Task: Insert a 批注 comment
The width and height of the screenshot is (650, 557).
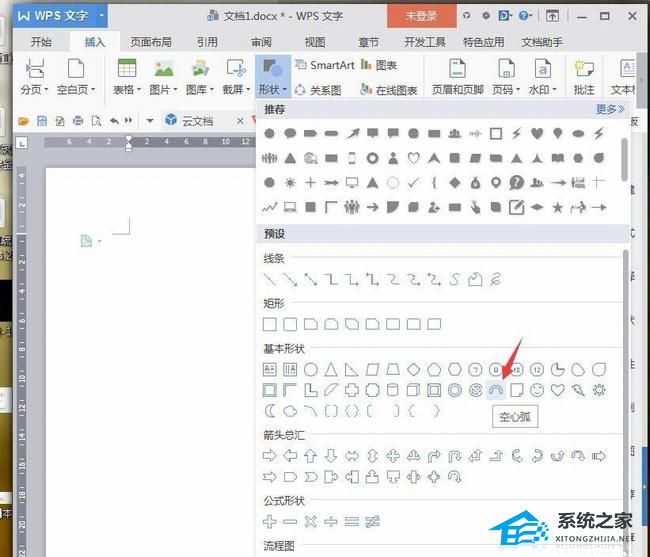Action: 584,77
